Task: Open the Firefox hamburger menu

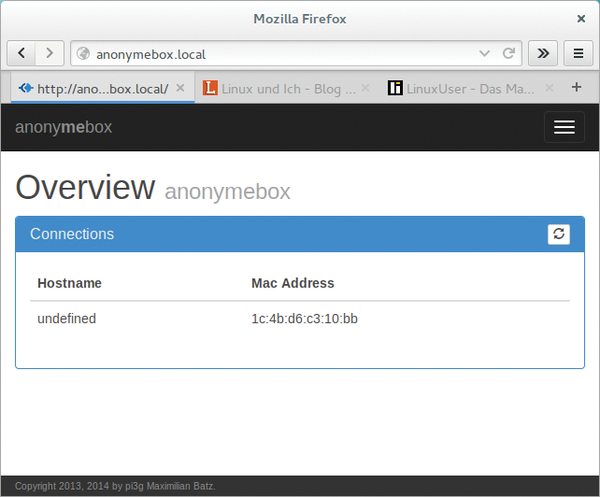Action: [578, 53]
